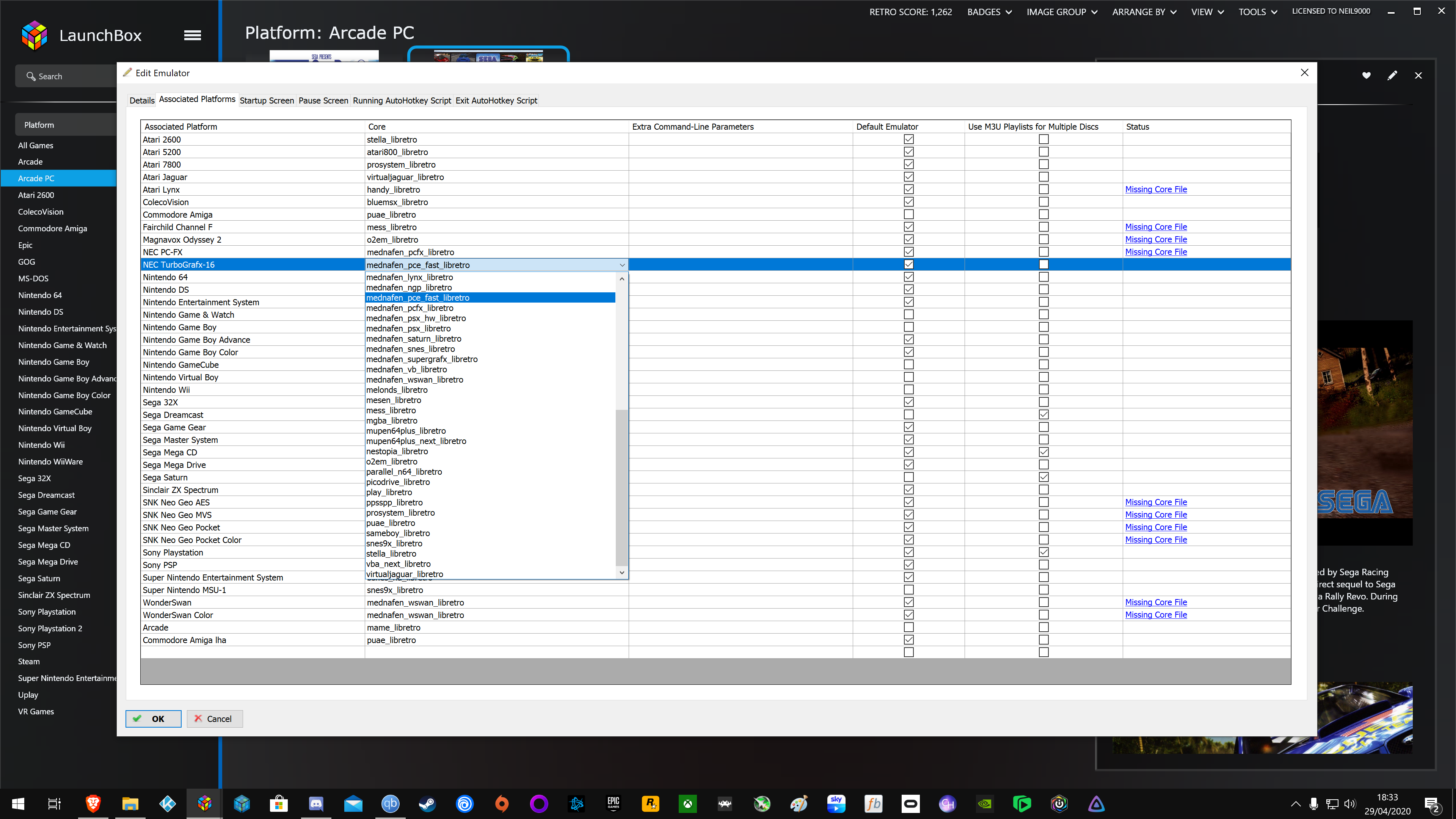Disable M3U playlists for Sega Dreamcast
Screen dimensions: 1456x819
pos(1043,414)
